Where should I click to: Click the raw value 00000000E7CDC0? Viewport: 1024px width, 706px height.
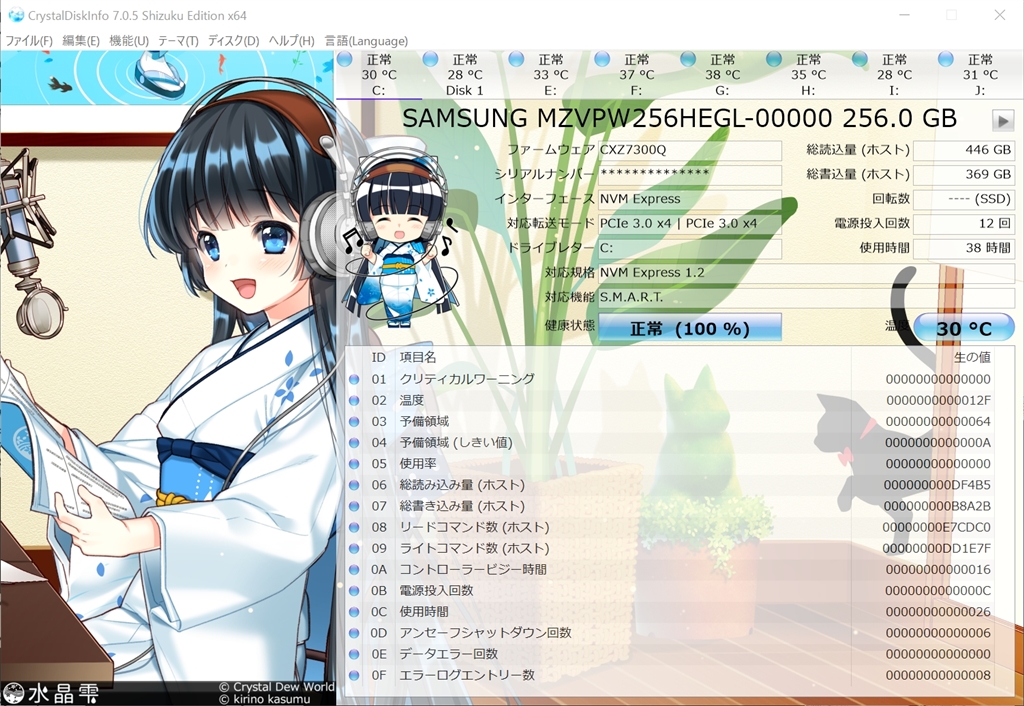click(x=936, y=527)
